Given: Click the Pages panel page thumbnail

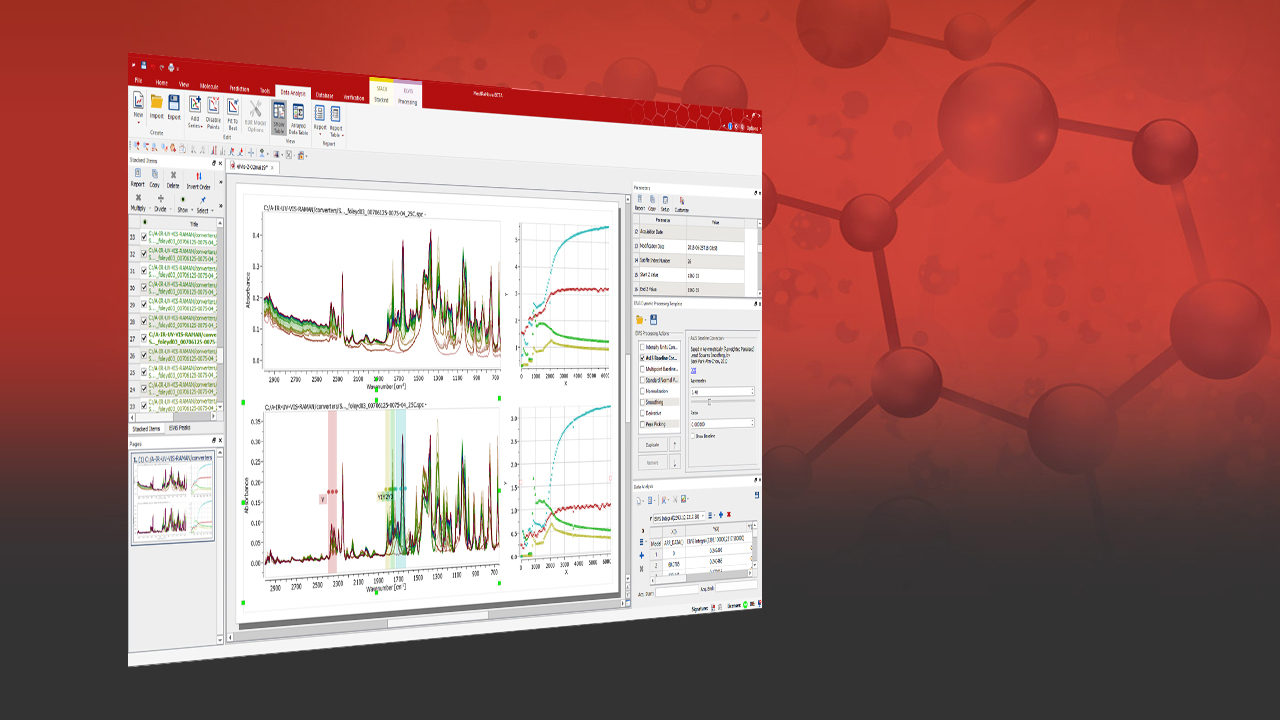Looking at the screenshot, I should tap(172, 496).
